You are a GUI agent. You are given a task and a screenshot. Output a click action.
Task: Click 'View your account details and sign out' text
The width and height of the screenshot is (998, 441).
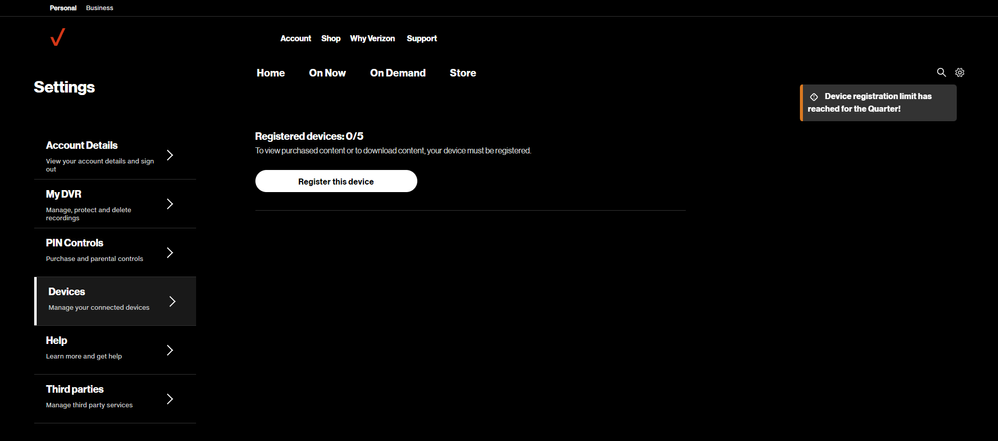tap(100, 165)
